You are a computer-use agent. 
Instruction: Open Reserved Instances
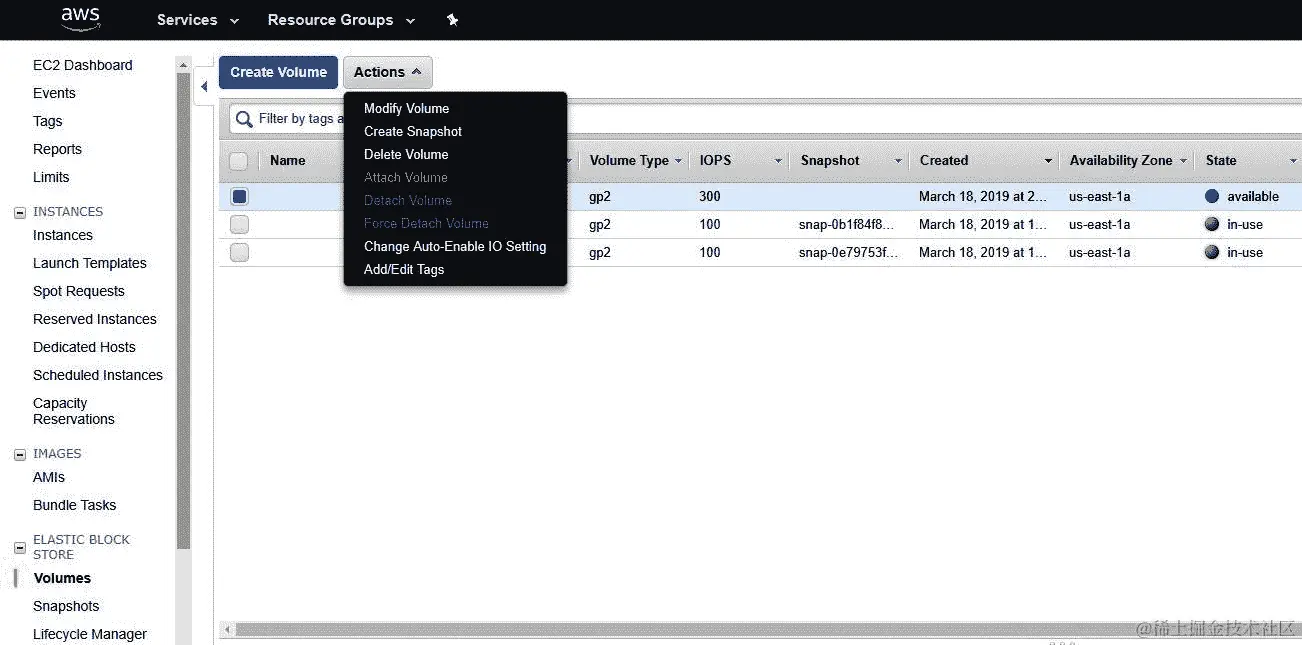(94, 319)
